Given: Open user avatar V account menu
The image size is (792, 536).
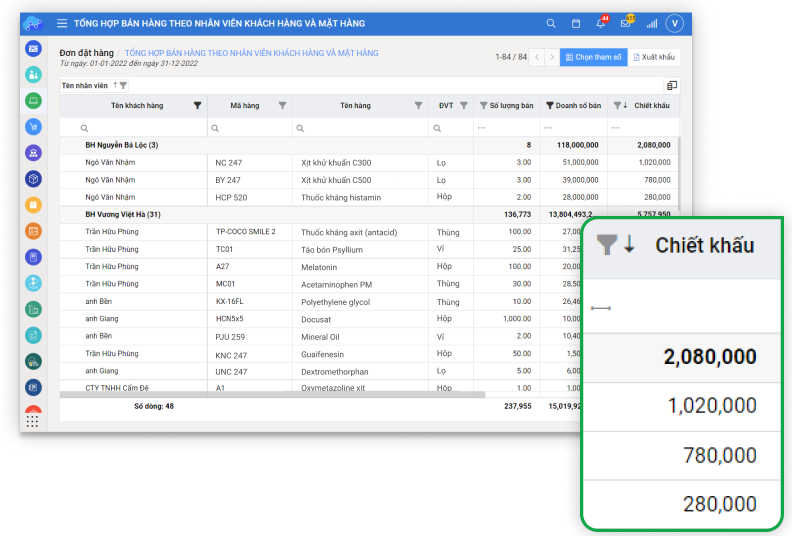Looking at the screenshot, I should pyautogui.click(x=674, y=23).
